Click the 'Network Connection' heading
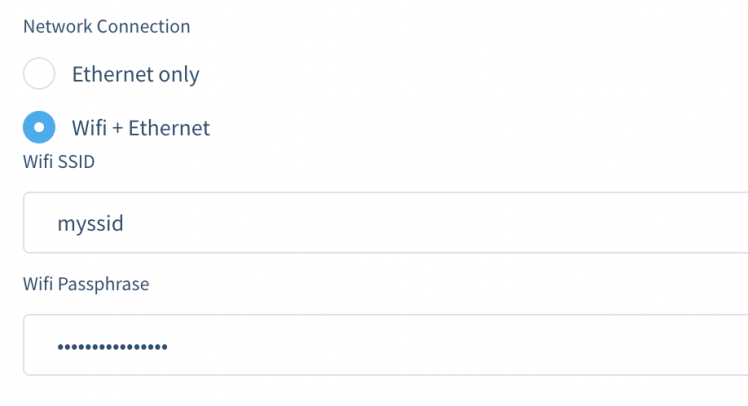This screenshot has height=406, width=748. click(106, 27)
